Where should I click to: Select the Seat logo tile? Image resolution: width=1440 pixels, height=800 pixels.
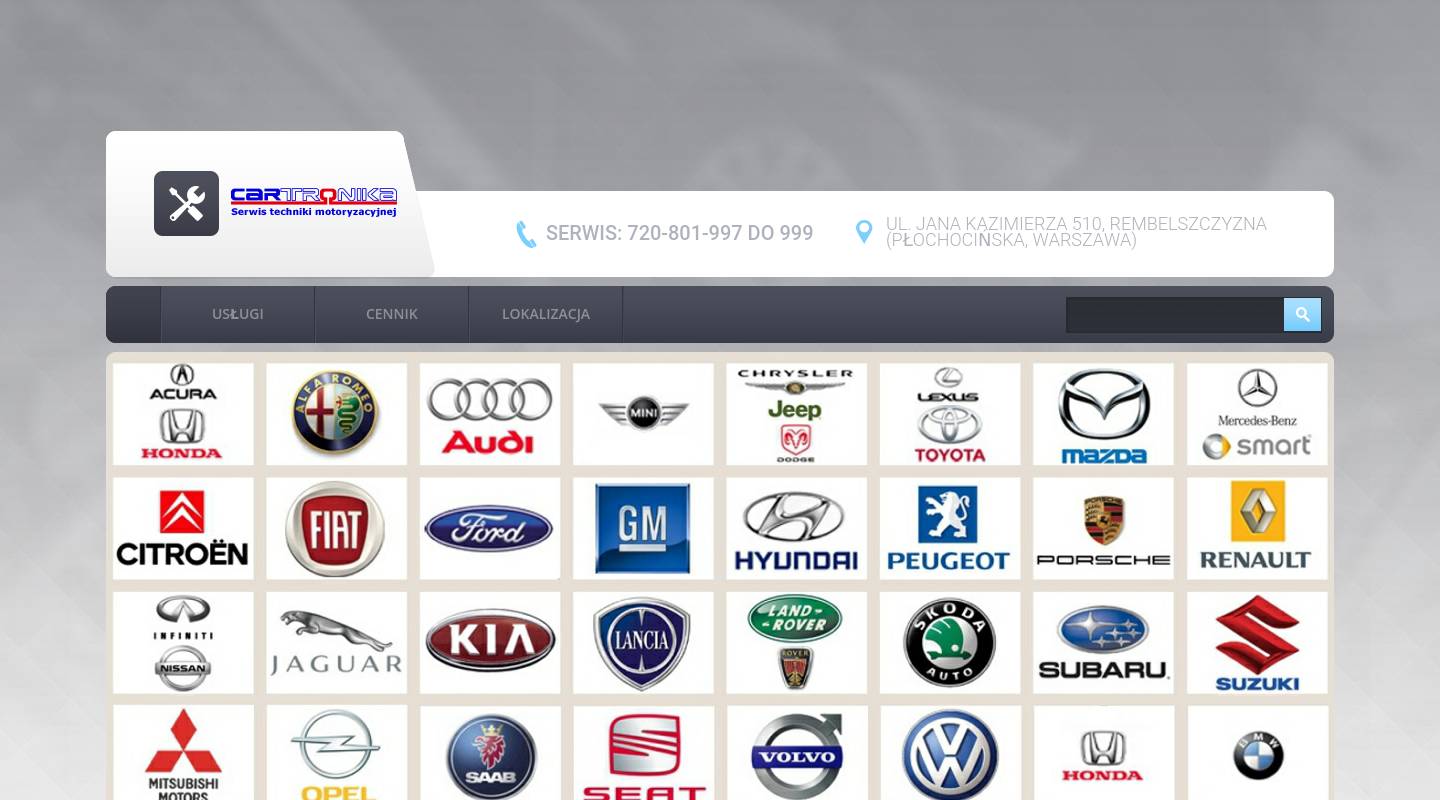coord(643,753)
